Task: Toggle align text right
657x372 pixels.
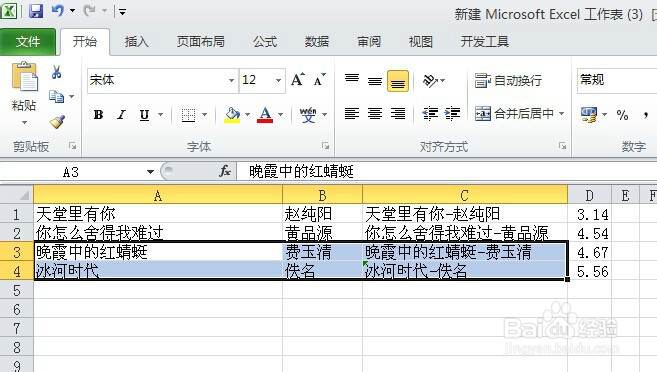Action: pyautogui.click(x=398, y=113)
